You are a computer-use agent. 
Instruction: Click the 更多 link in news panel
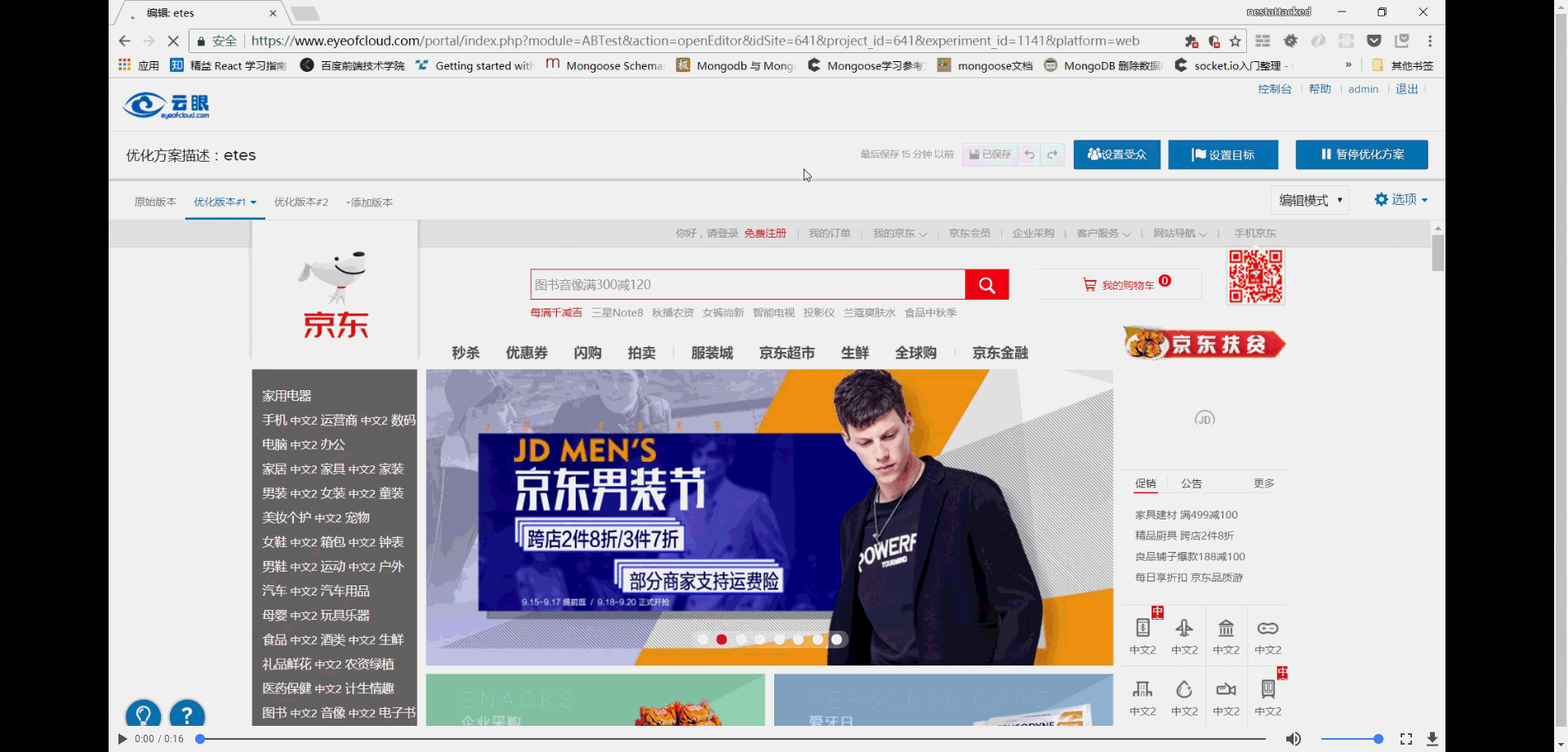click(x=1264, y=483)
